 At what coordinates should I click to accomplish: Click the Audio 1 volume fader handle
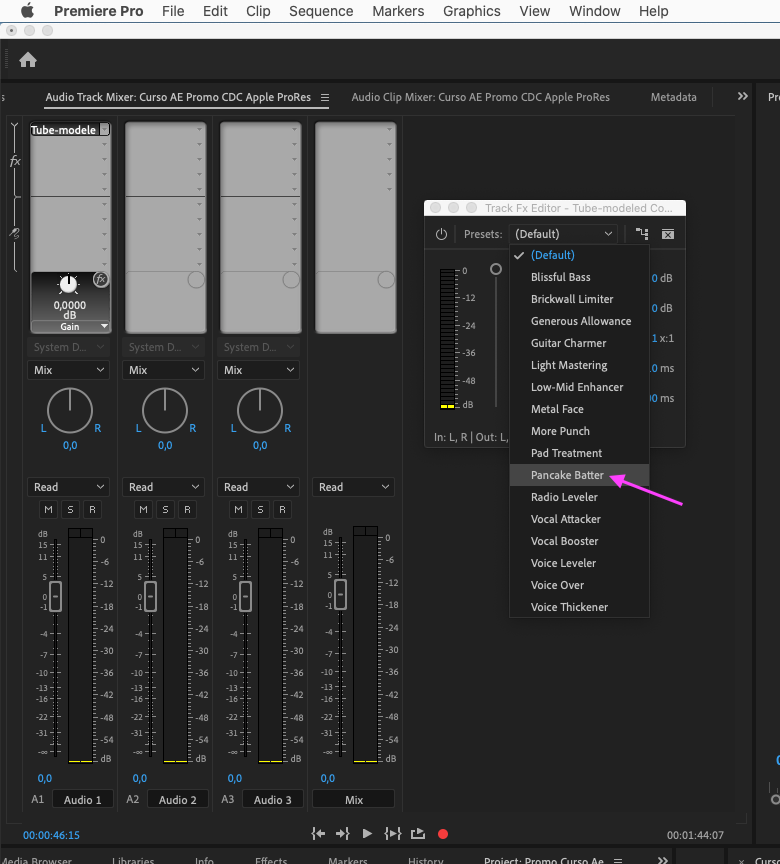pos(56,595)
